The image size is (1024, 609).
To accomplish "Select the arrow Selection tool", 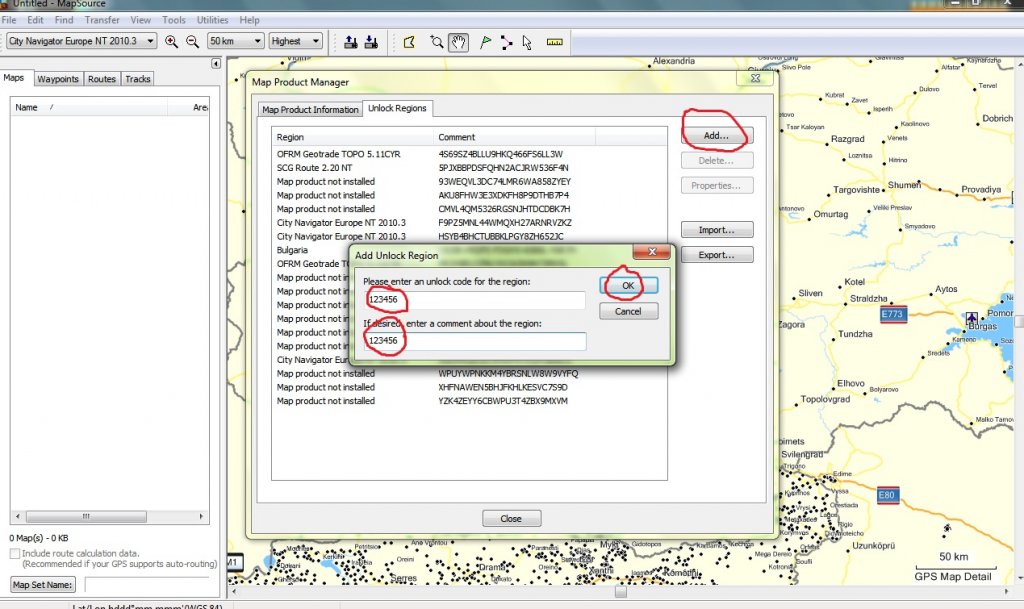I will tap(527, 42).
